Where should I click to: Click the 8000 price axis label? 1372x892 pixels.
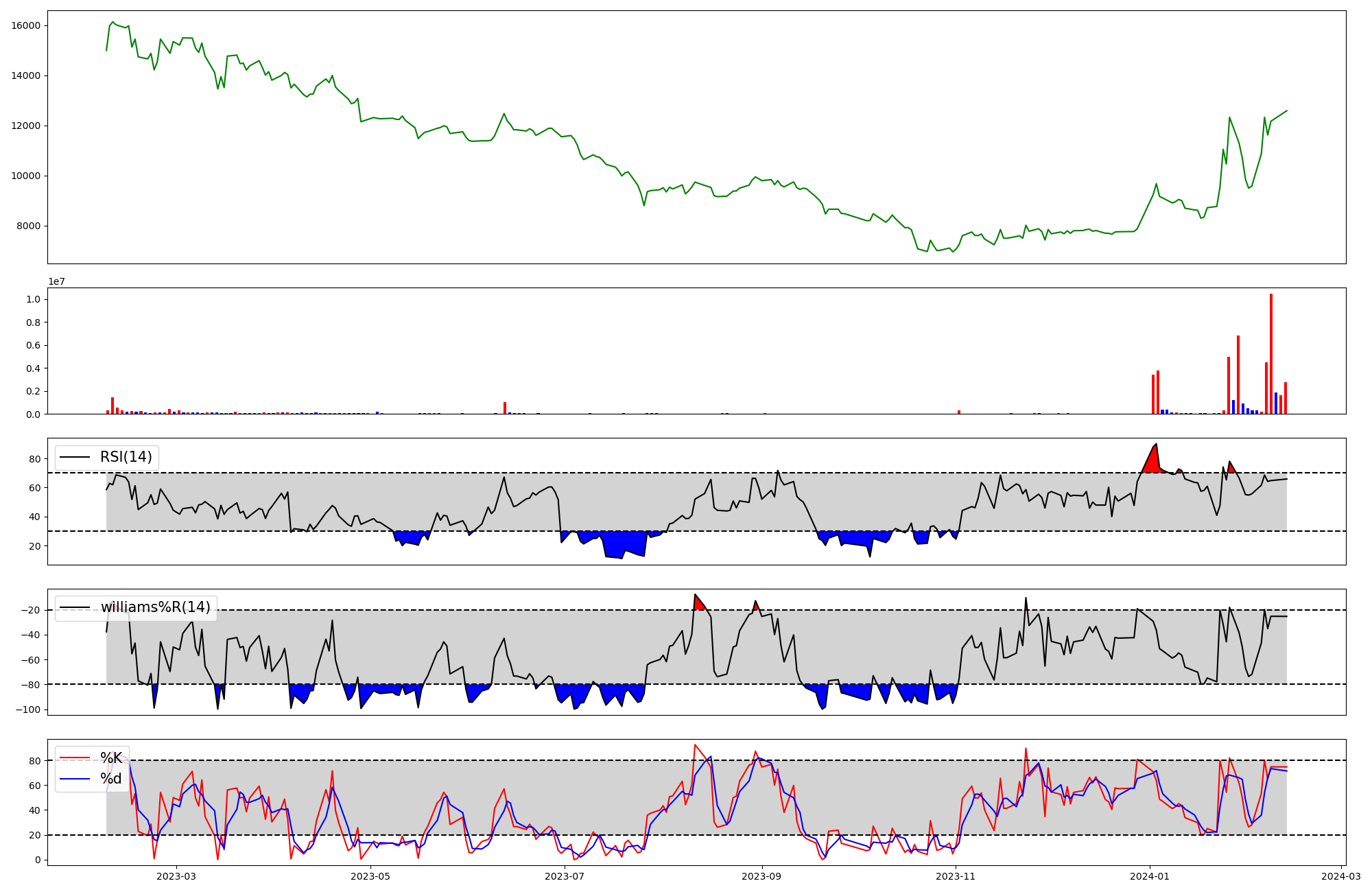29,226
